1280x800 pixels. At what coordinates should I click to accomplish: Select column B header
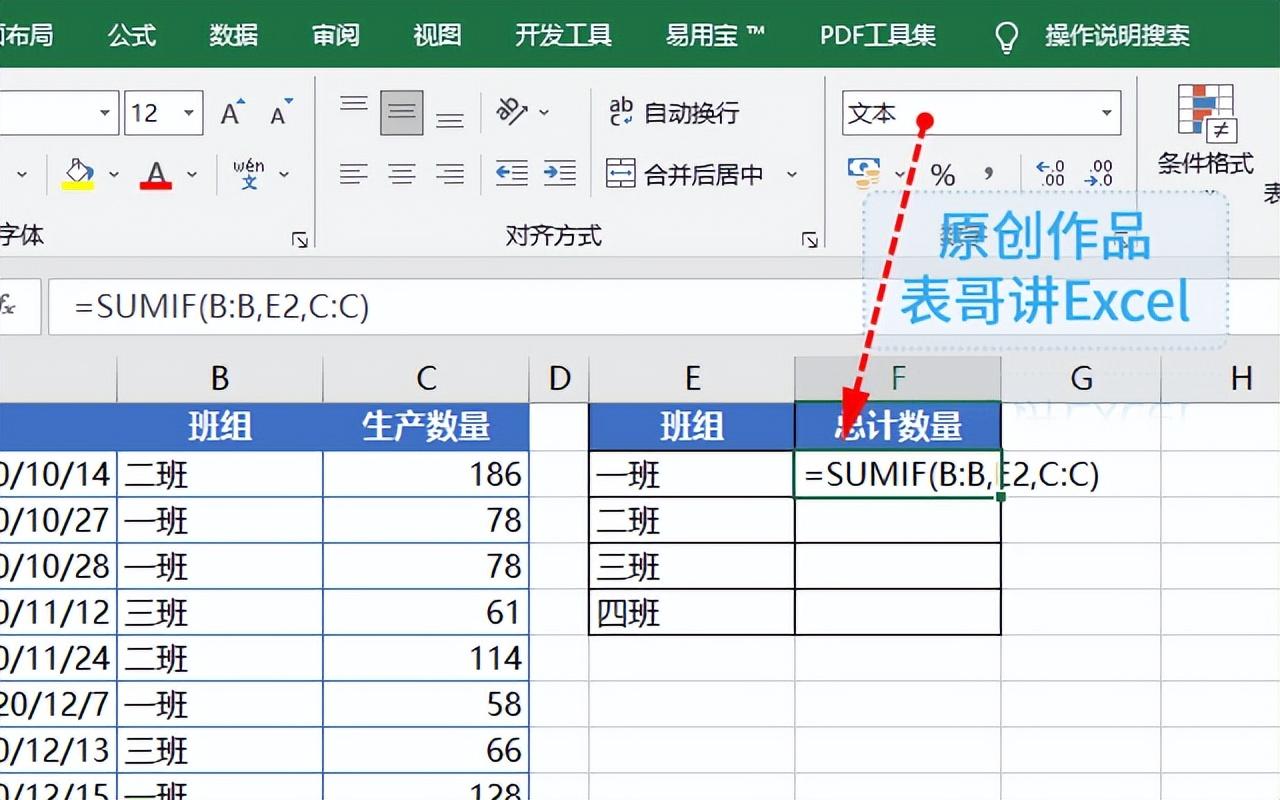[x=220, y=378]
